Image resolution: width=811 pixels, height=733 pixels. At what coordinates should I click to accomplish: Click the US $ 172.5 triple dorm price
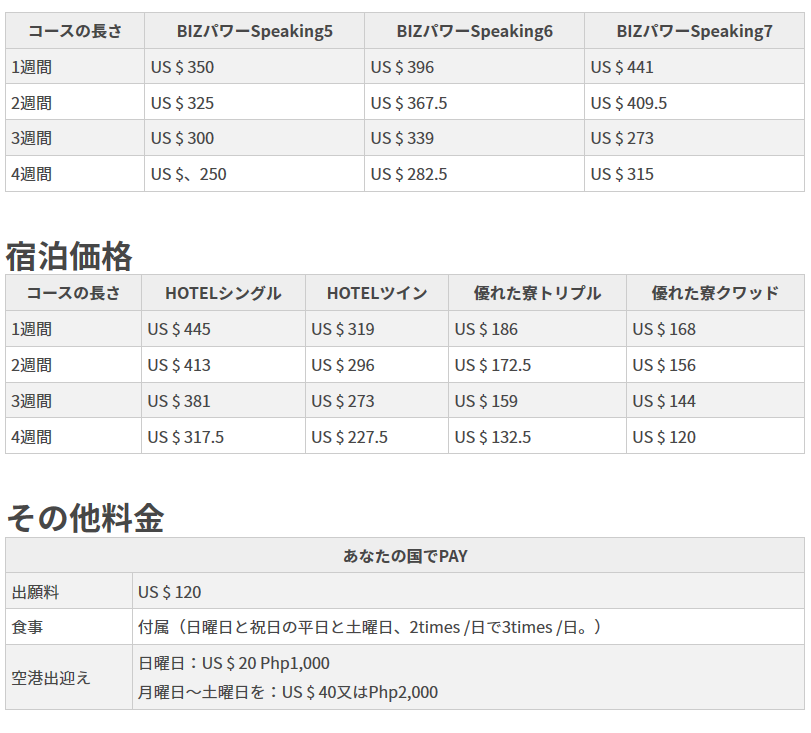point(493,365)
